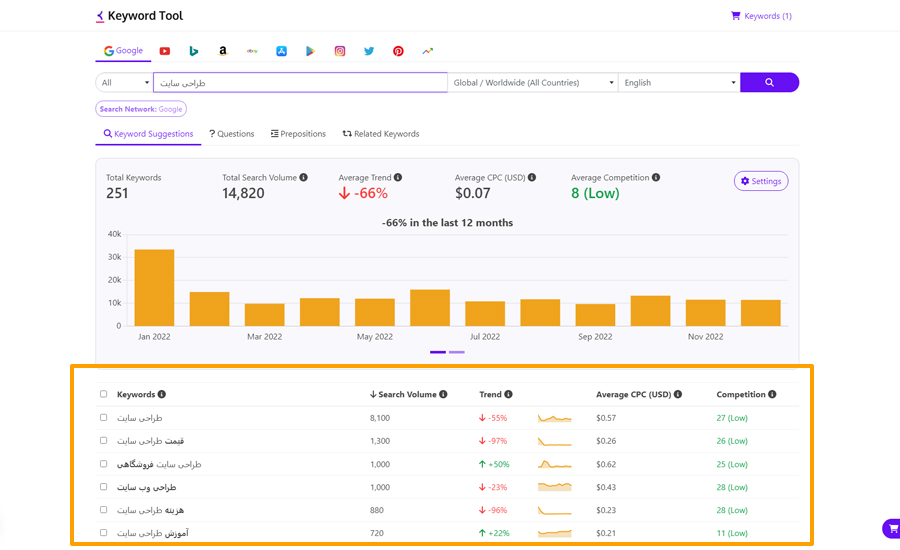Screen dimensions: 900x550
Task: Open the Google Trends source icon
Action: pyautogui.click(x=428, y=51)
